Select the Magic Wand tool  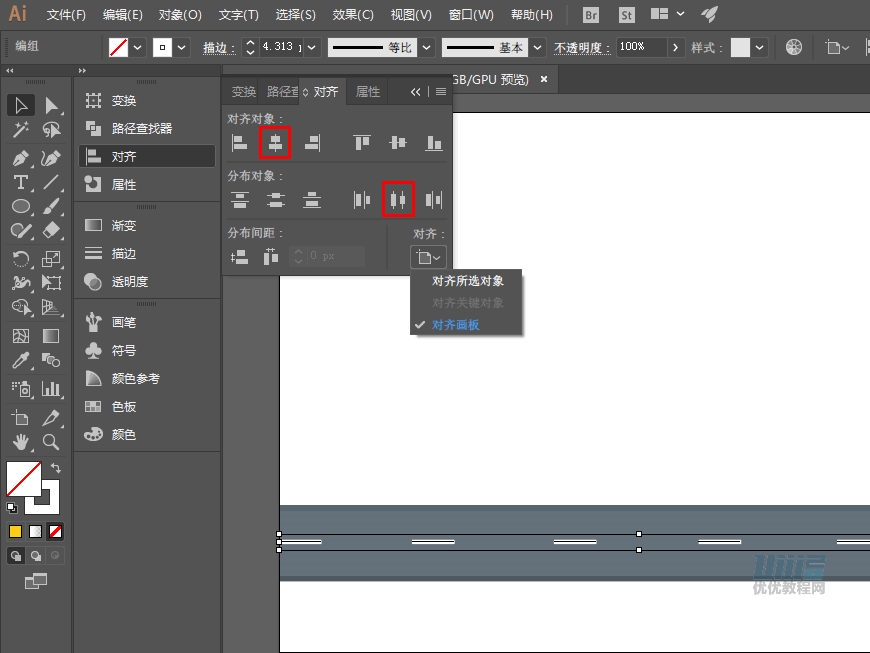point(21,131)
